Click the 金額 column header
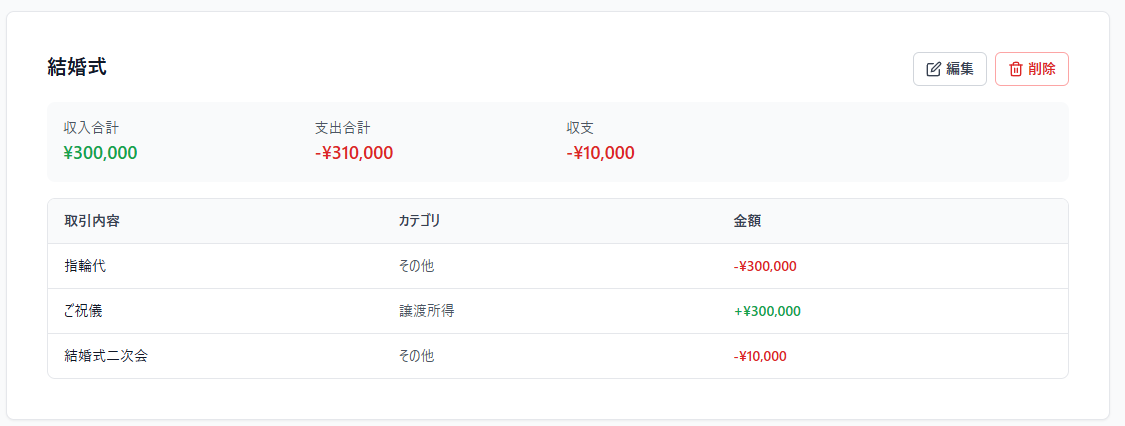1125x426 pixels. coord(747,221)
